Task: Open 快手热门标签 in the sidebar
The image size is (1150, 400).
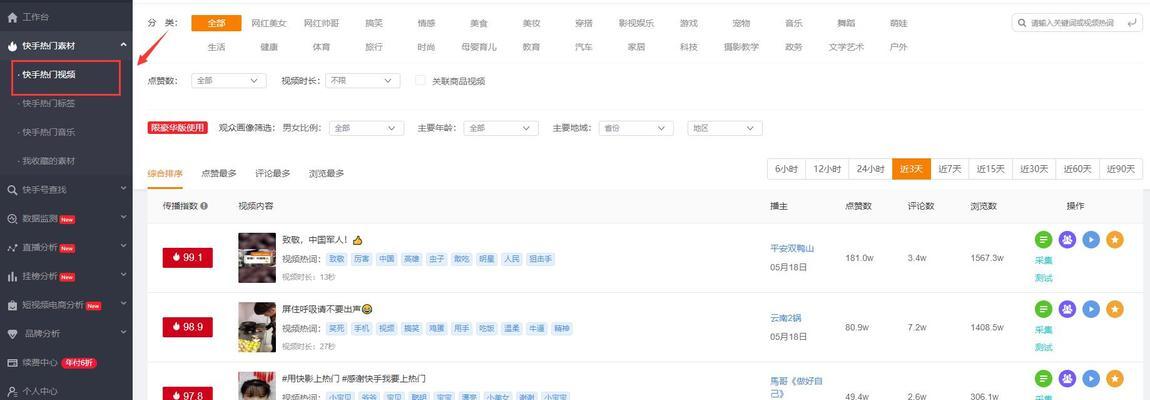Action: click(x=48, y=103)
